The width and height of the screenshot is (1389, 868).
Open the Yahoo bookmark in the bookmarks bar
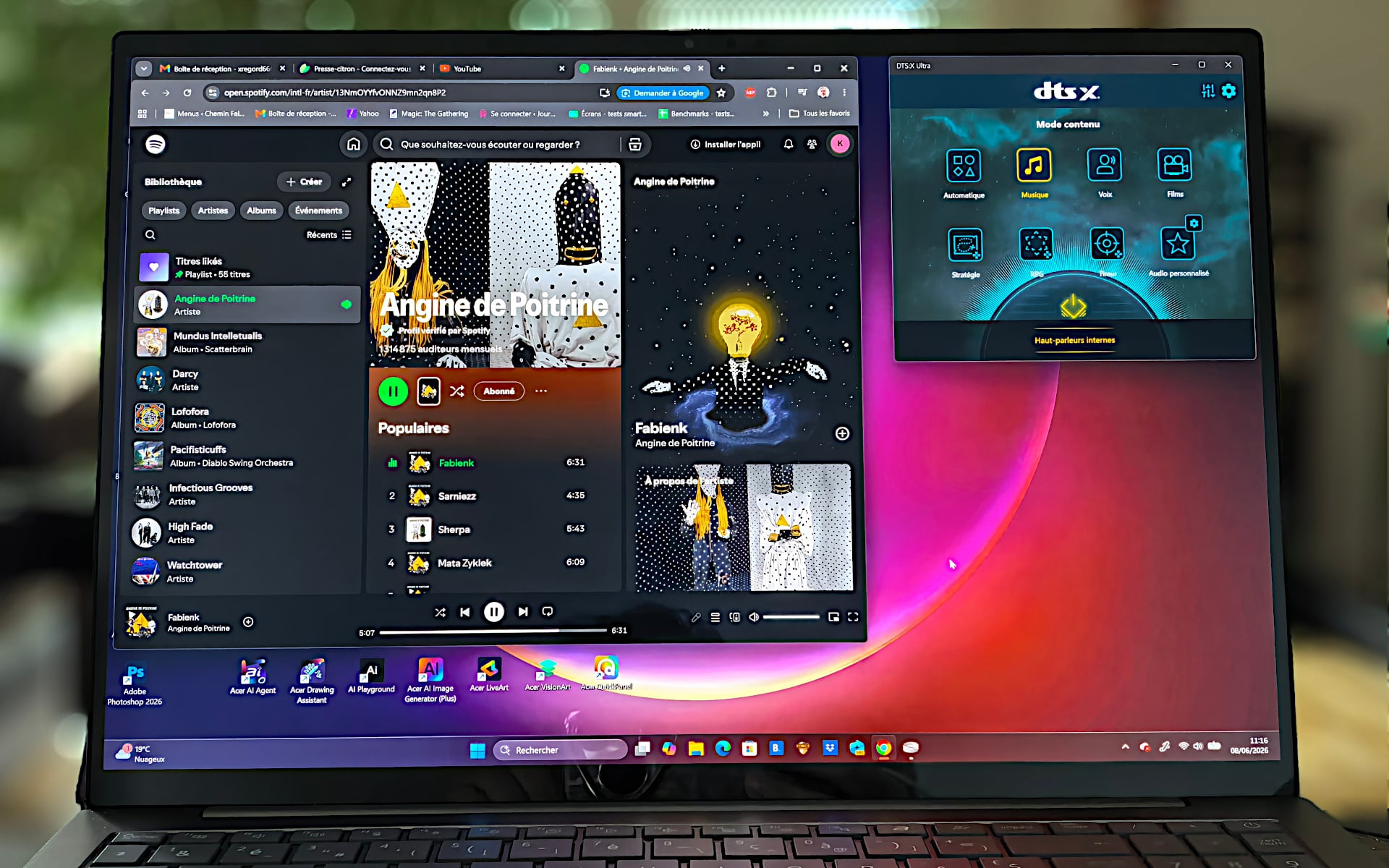coord(362,114)
